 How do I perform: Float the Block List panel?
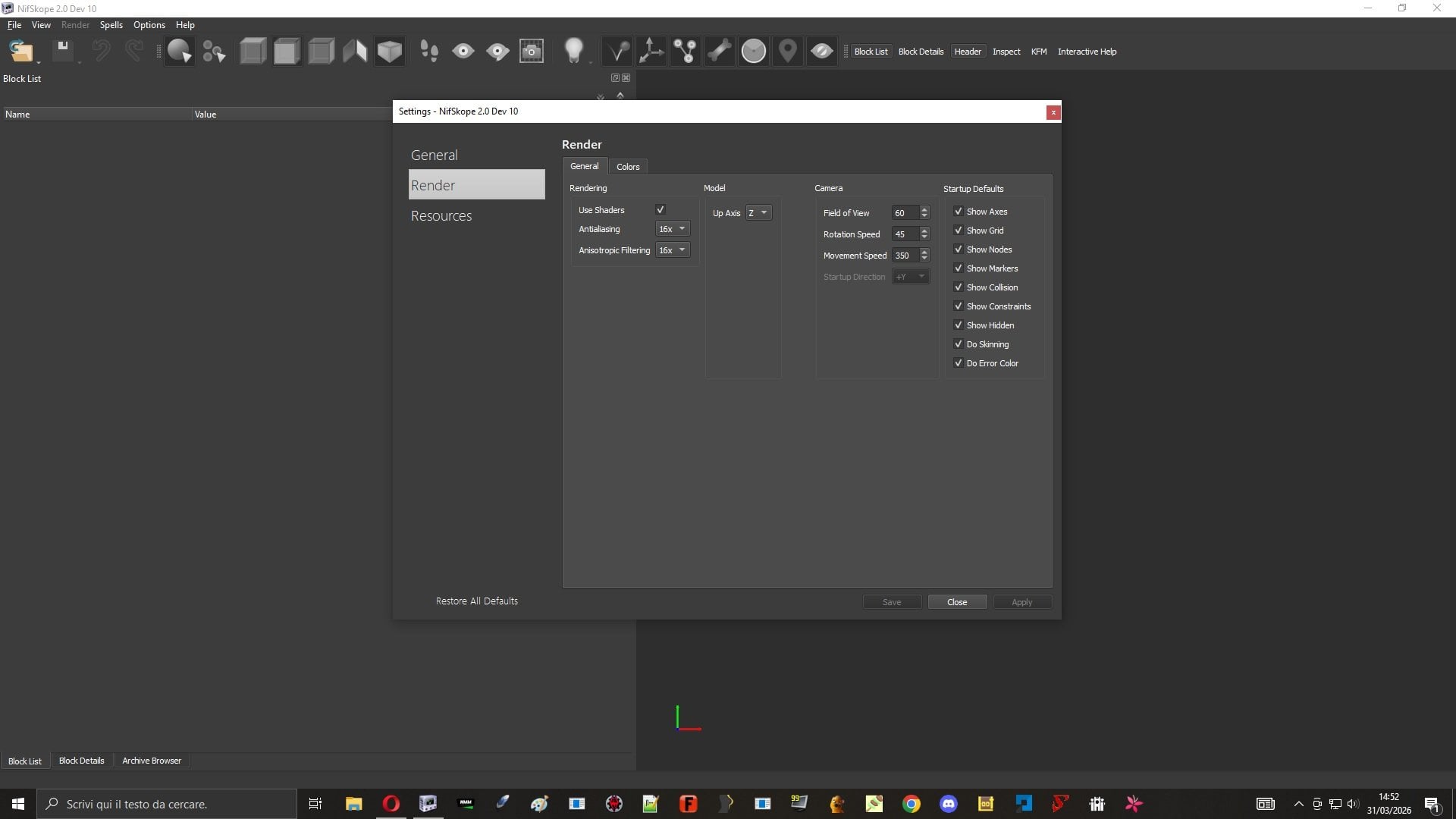[x=616, y=78]
